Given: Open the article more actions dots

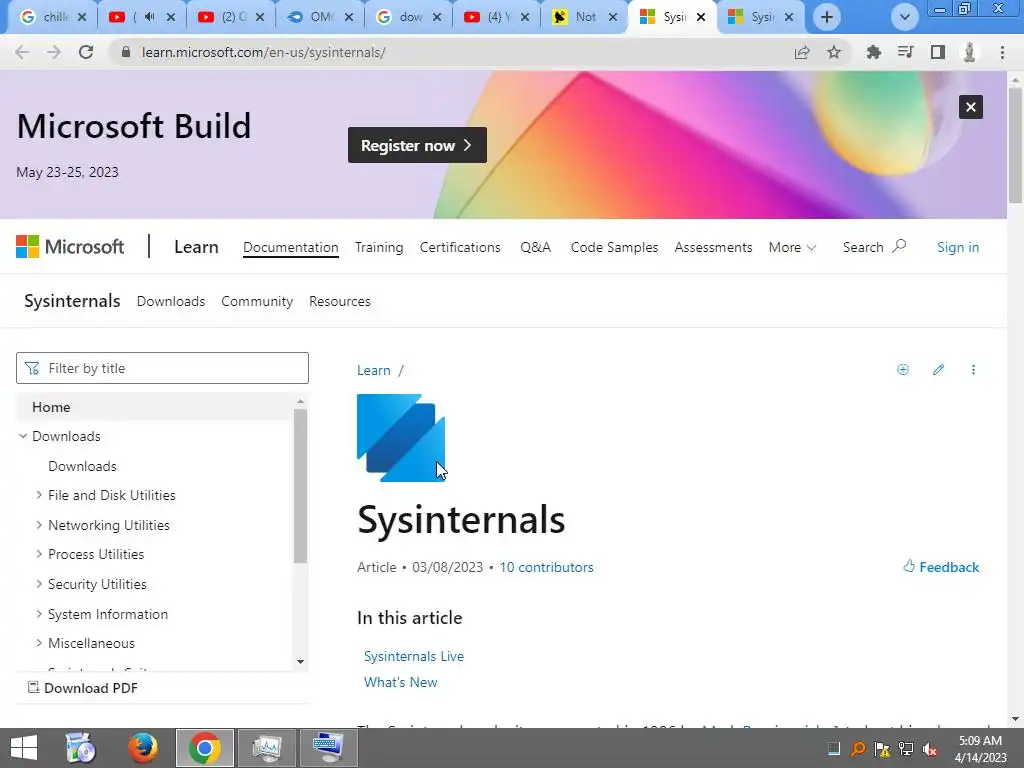Looking at the screenshot, I should click(973, 370).
